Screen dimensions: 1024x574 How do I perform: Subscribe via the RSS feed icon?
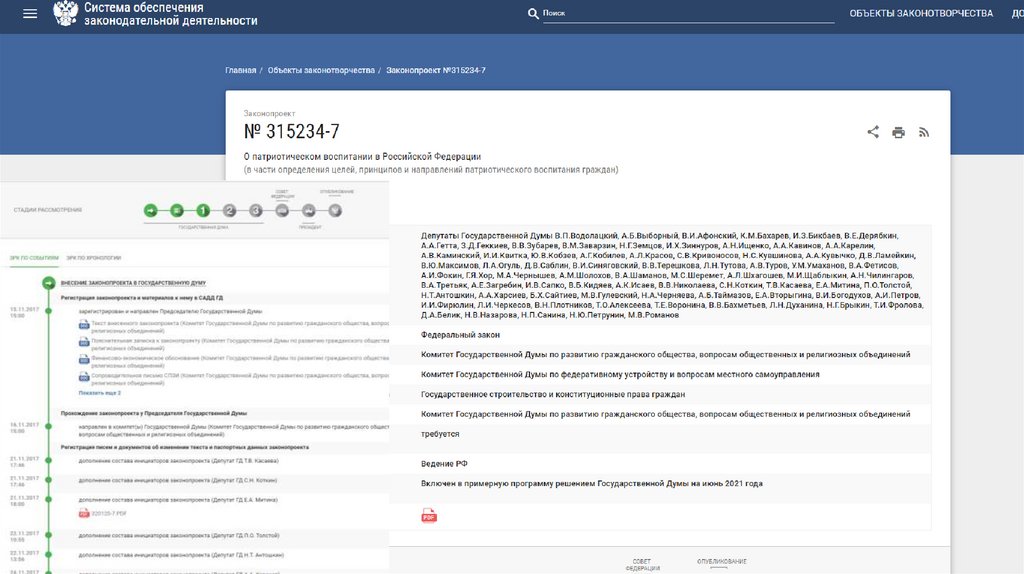point(923,133)
